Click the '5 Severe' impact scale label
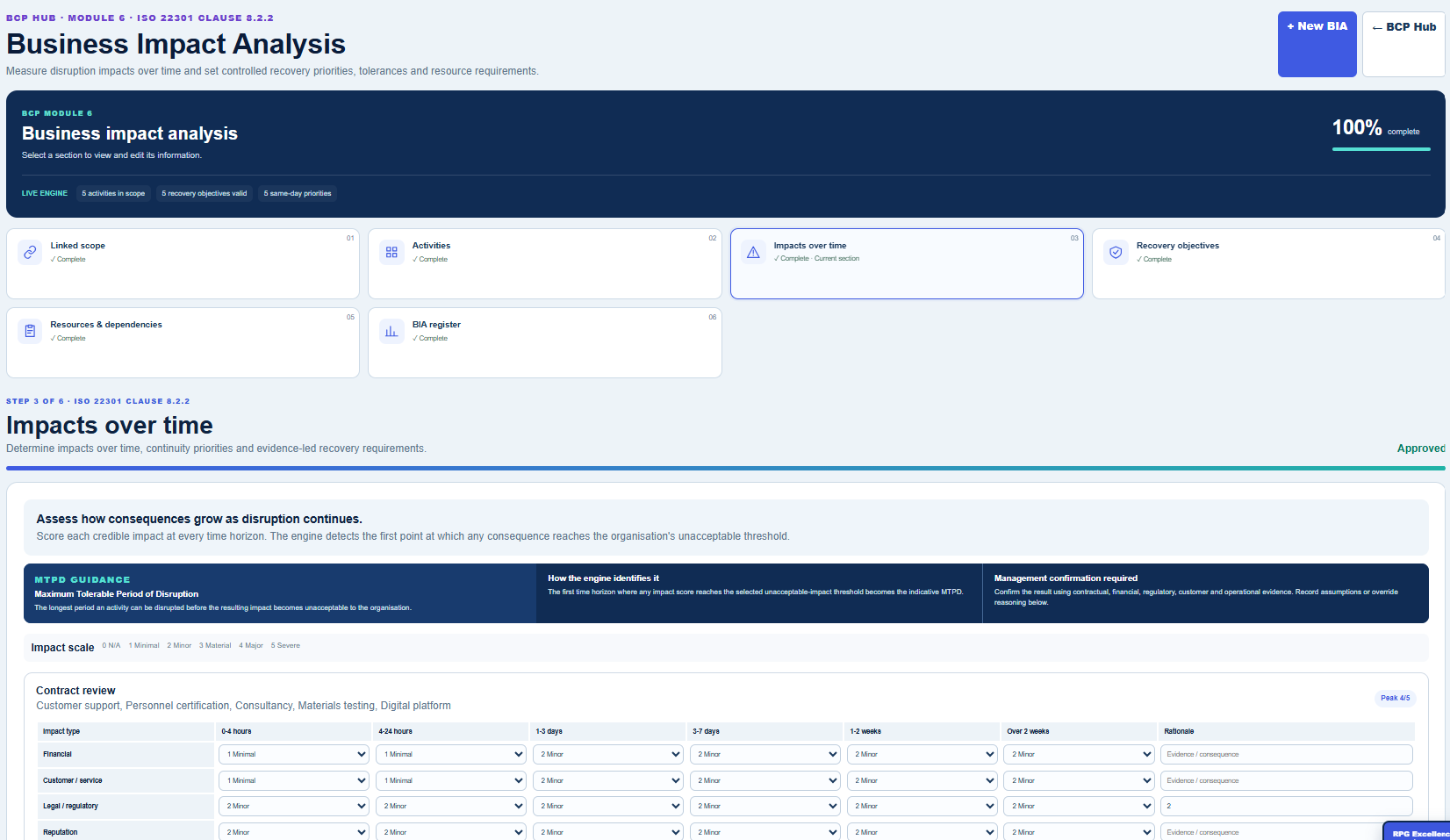This screenshot has width=1450, height=840. click(x=285, y=645)
